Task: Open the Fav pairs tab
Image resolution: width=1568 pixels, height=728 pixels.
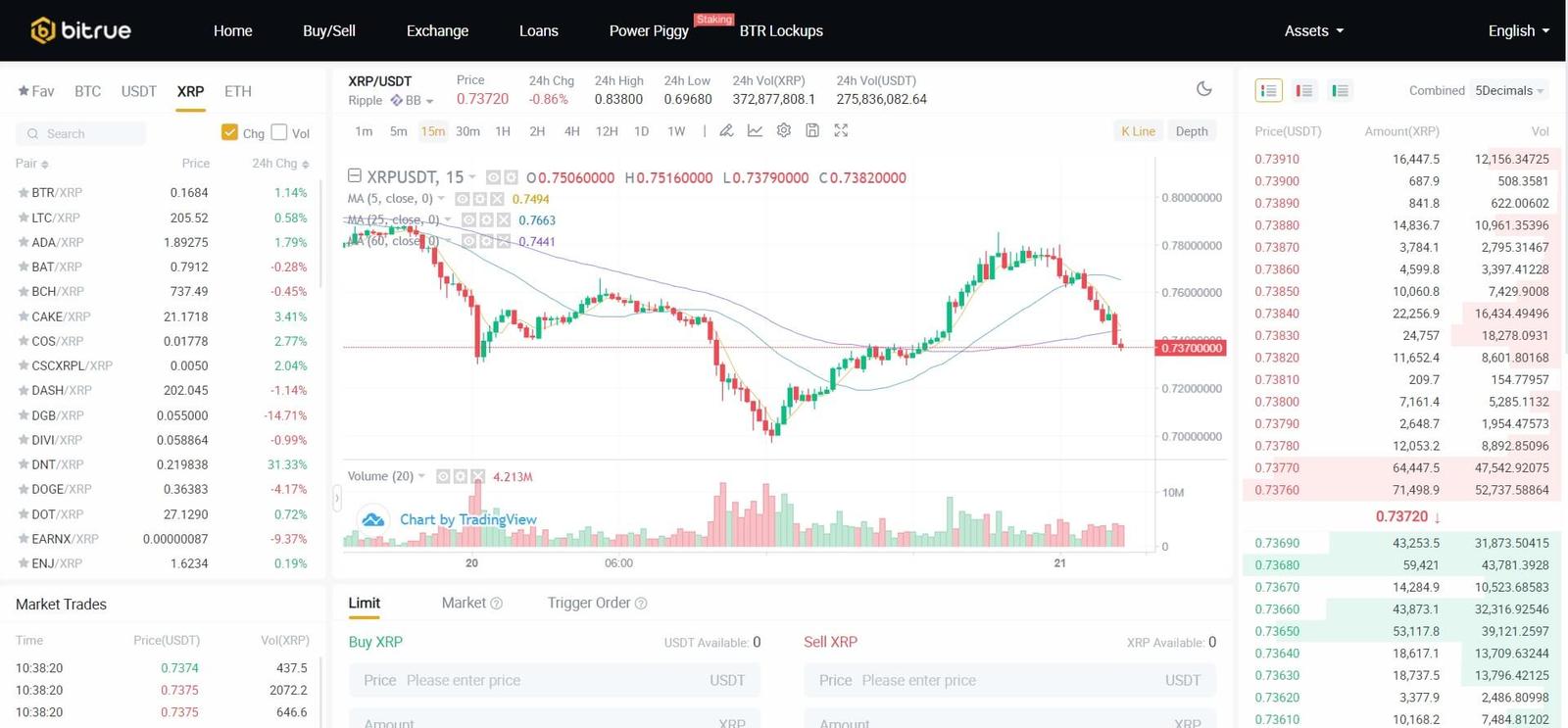Action: tap(36, 91)
